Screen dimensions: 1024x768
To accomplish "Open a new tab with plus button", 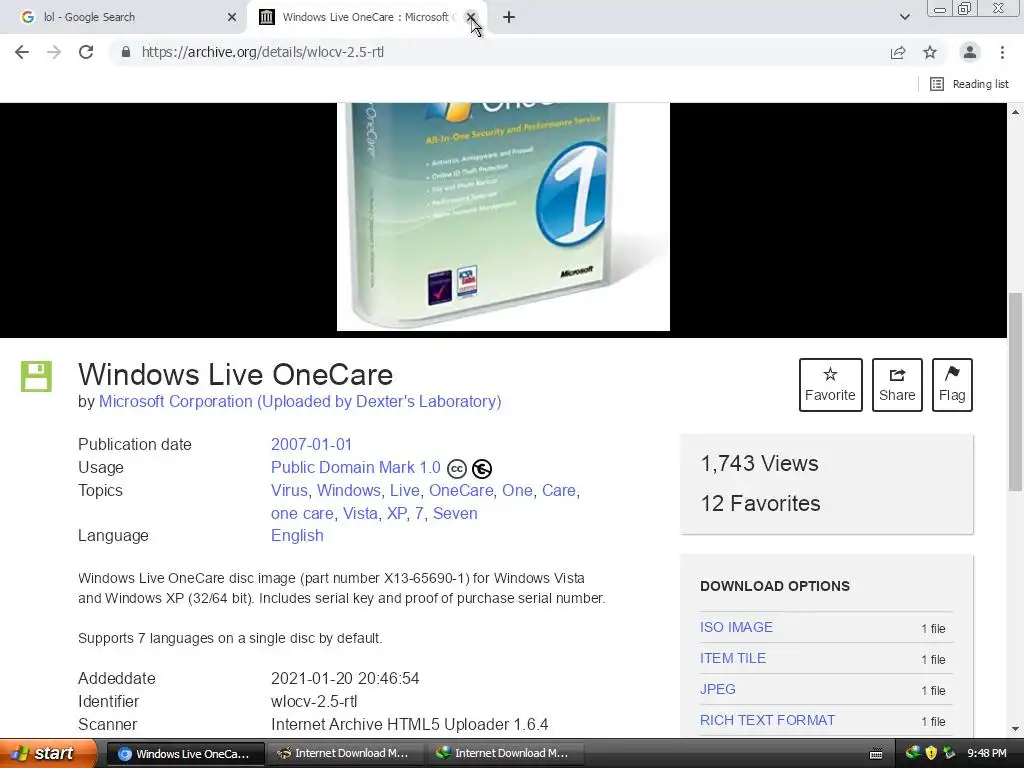I will [509, 17].
